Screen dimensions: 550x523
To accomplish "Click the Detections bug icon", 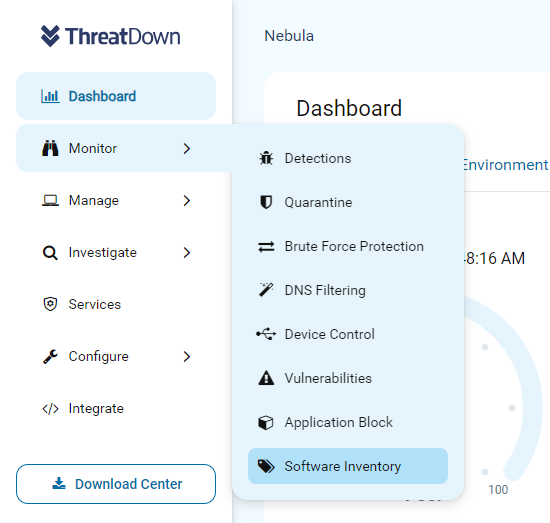I will tap(266, 158).
